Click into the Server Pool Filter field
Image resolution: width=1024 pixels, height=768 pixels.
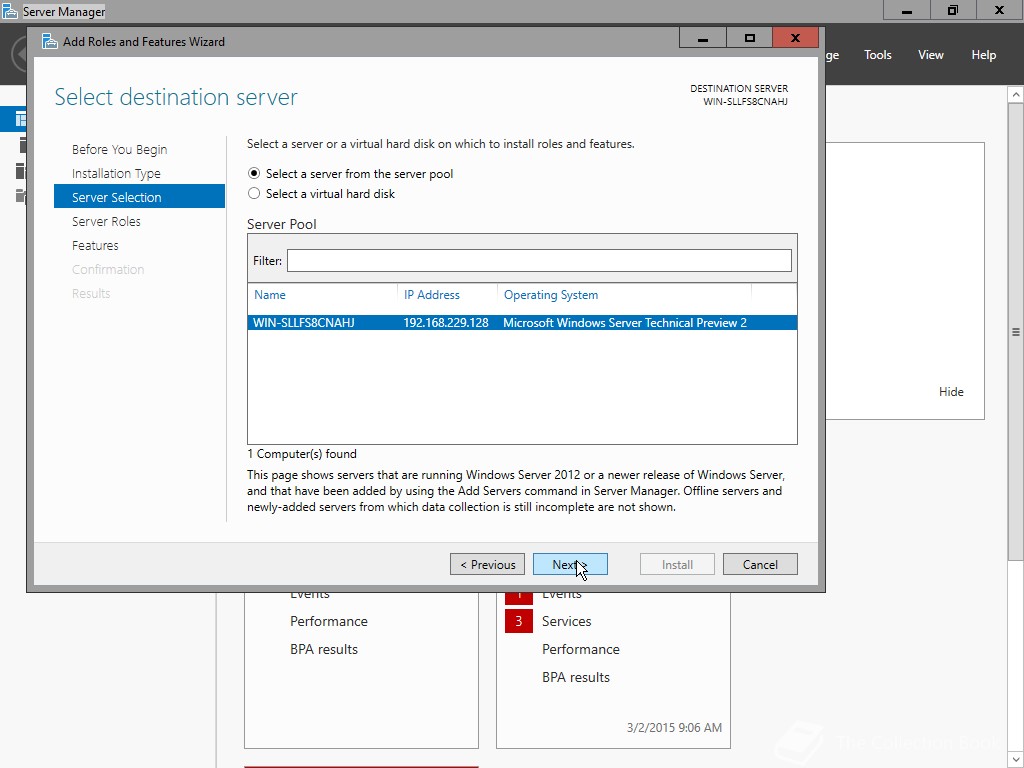click(x=539, y=261)
